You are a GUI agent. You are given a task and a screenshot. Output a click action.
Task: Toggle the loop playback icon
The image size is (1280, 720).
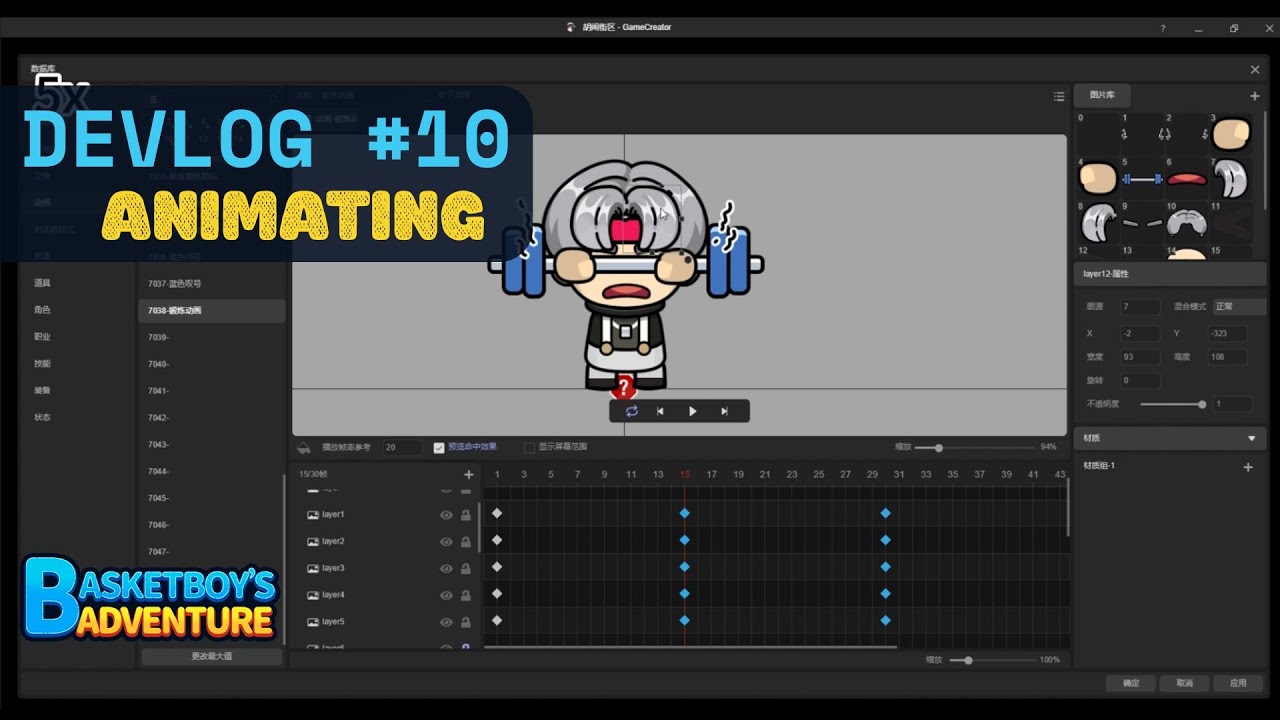[631, 411]
